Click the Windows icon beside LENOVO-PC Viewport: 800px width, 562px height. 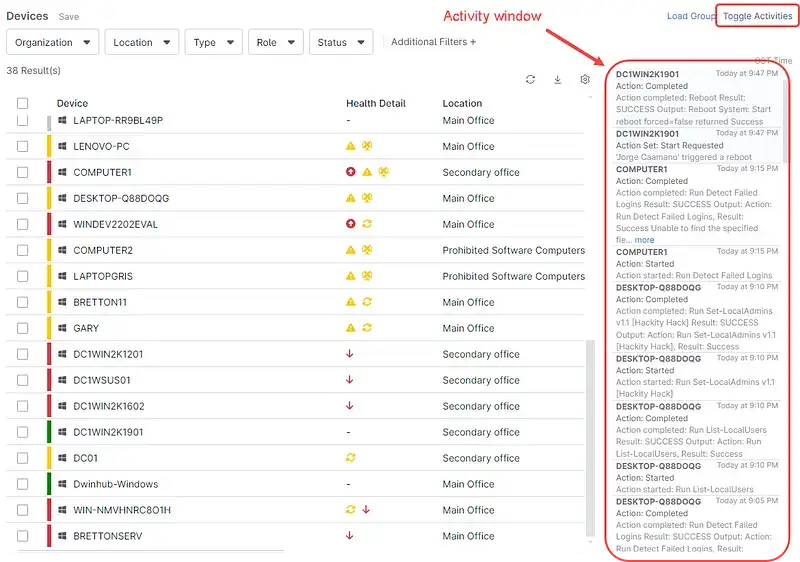pyautogui.click(x=62, y=146)
